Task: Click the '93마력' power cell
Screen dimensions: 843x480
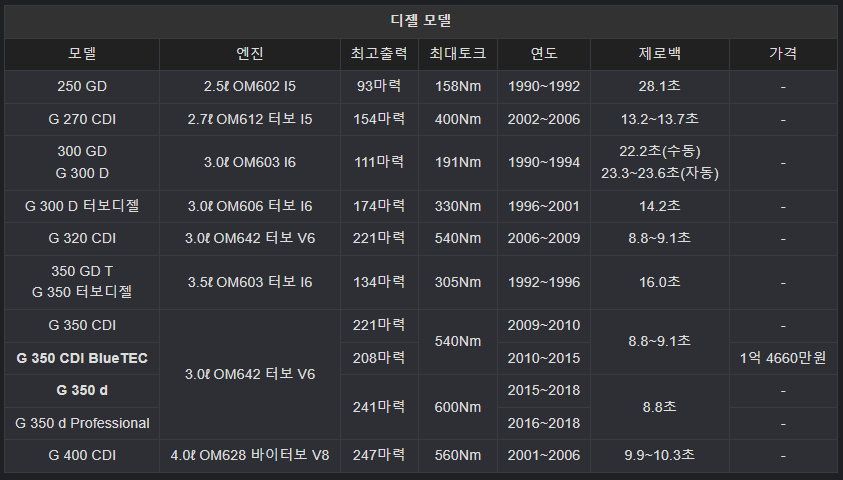Action: point(379,87)
